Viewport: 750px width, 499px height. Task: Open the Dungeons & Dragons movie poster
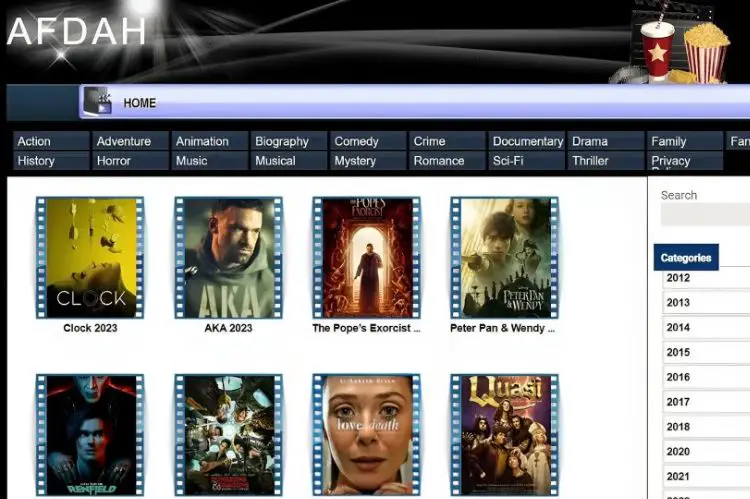228,435
